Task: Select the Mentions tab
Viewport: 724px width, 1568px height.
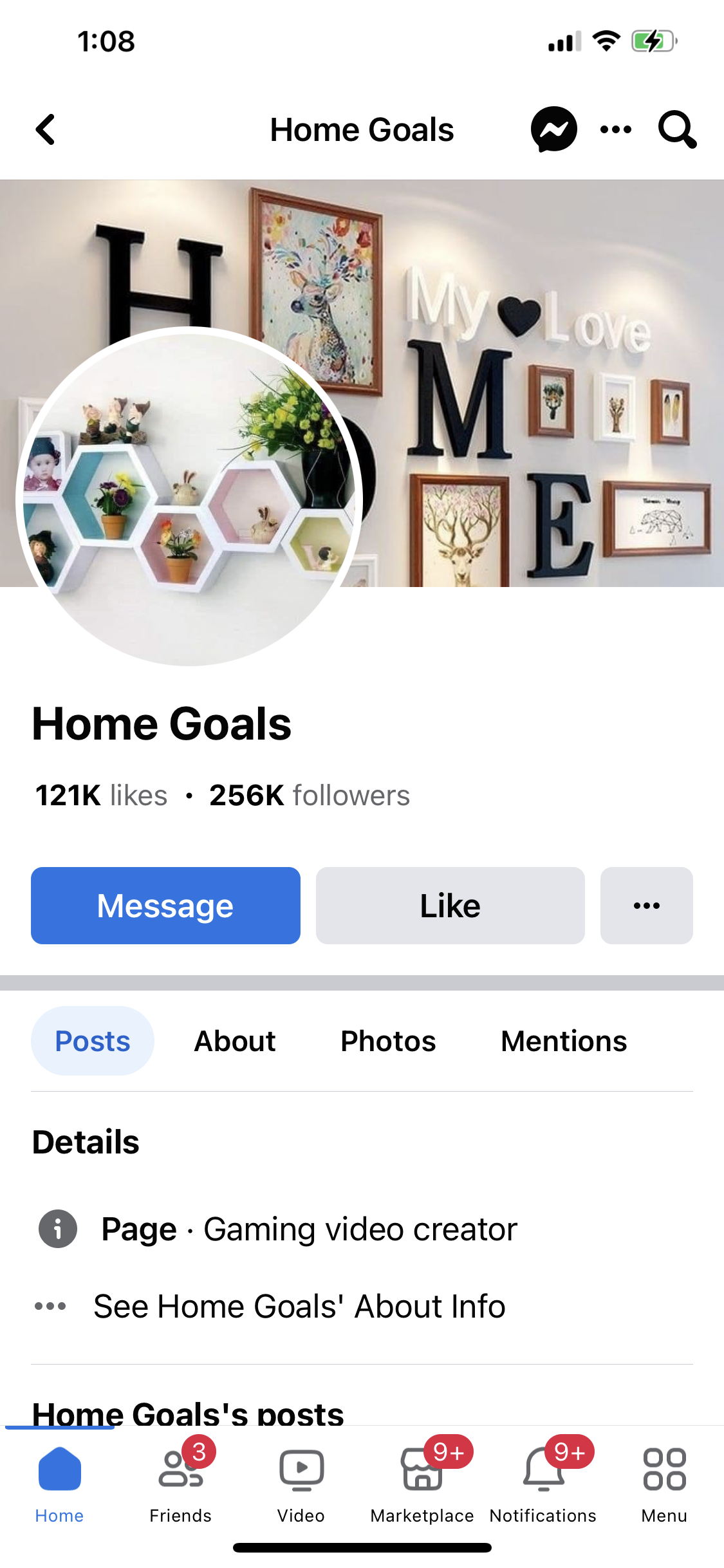Action: point(564,1041)
